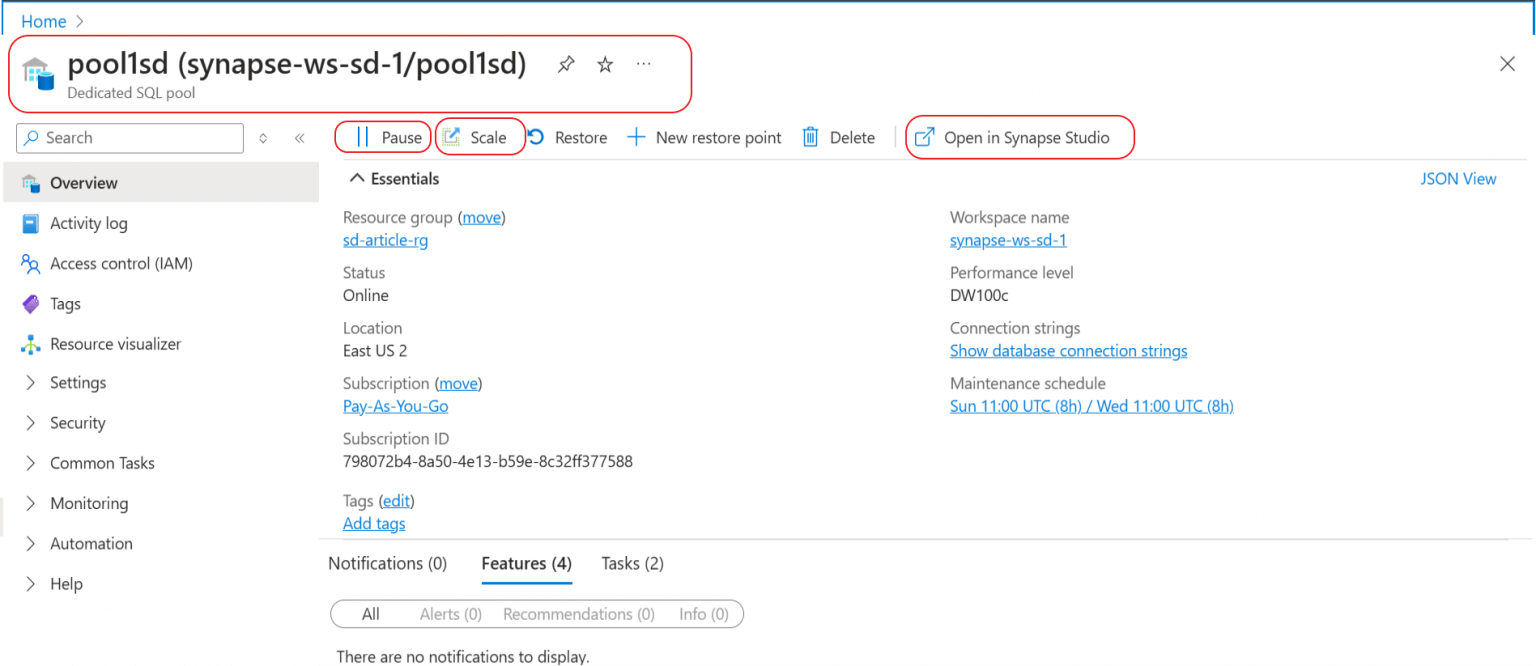The height and width of the screenshot is (666, 1536).
Task: Open Pay-As-You-Go subscription link
Action: pos(395,406)
